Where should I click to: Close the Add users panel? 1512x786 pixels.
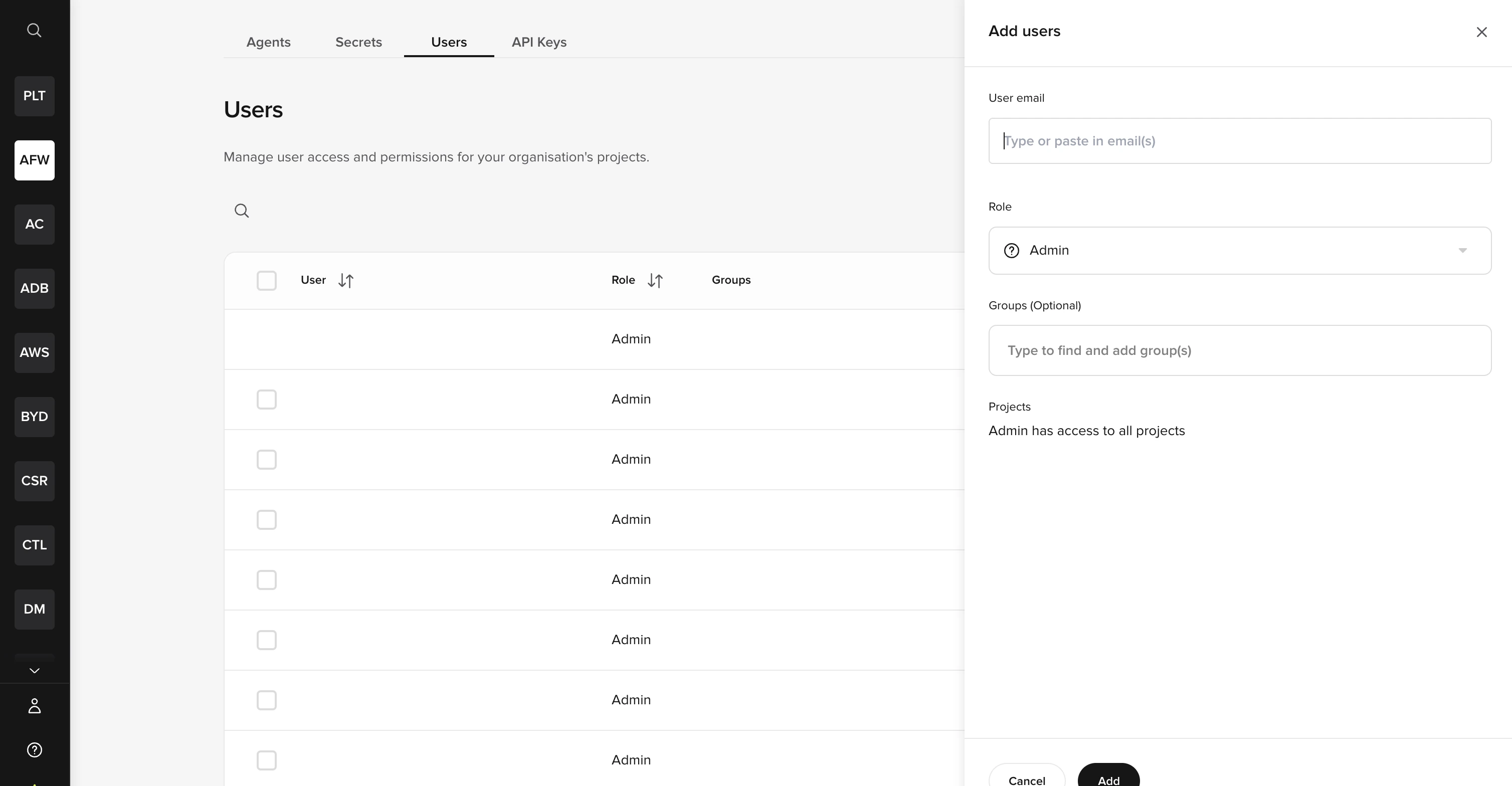pos(1481,32)
